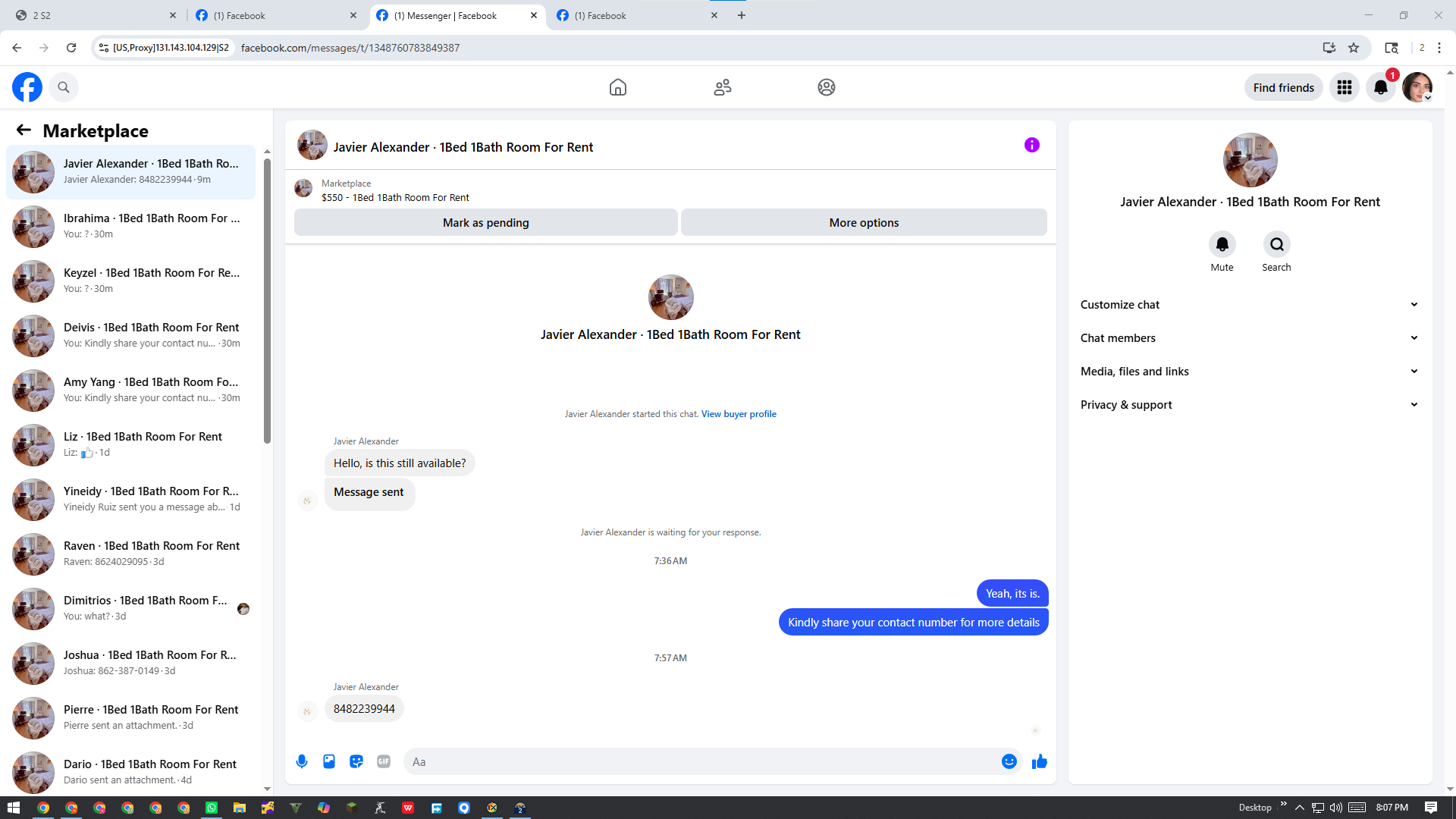The image size is (1456, 819).
Task: Go to the Home feed icon
Action: [x=618, y=87]
